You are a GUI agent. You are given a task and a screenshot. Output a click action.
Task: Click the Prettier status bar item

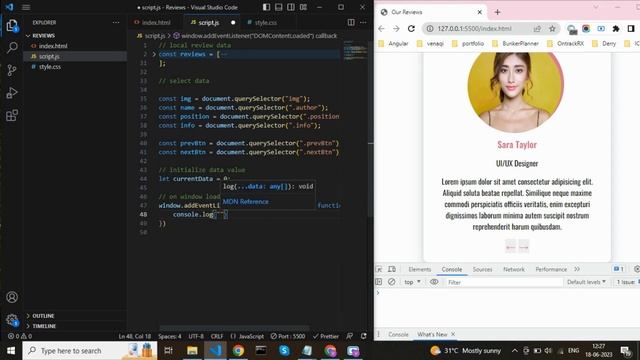pyautogui.click(x=326, y=336)
